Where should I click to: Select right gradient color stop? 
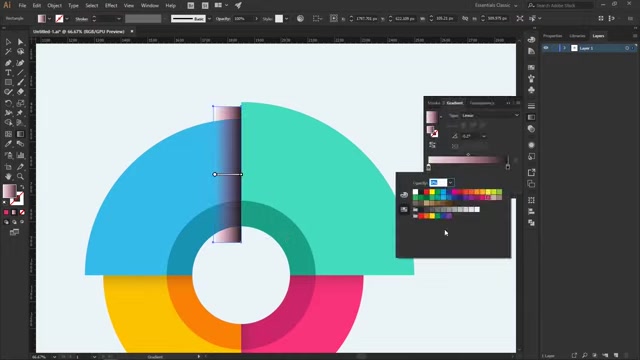508,167
